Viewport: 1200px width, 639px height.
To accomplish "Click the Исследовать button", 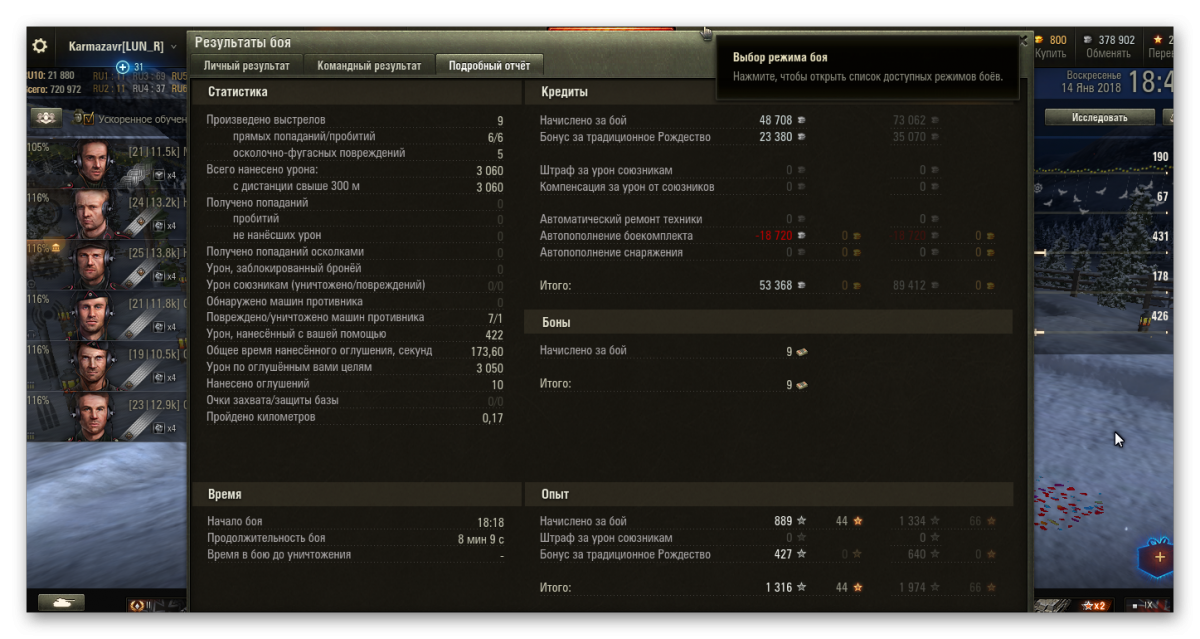I will point(1099,117).
